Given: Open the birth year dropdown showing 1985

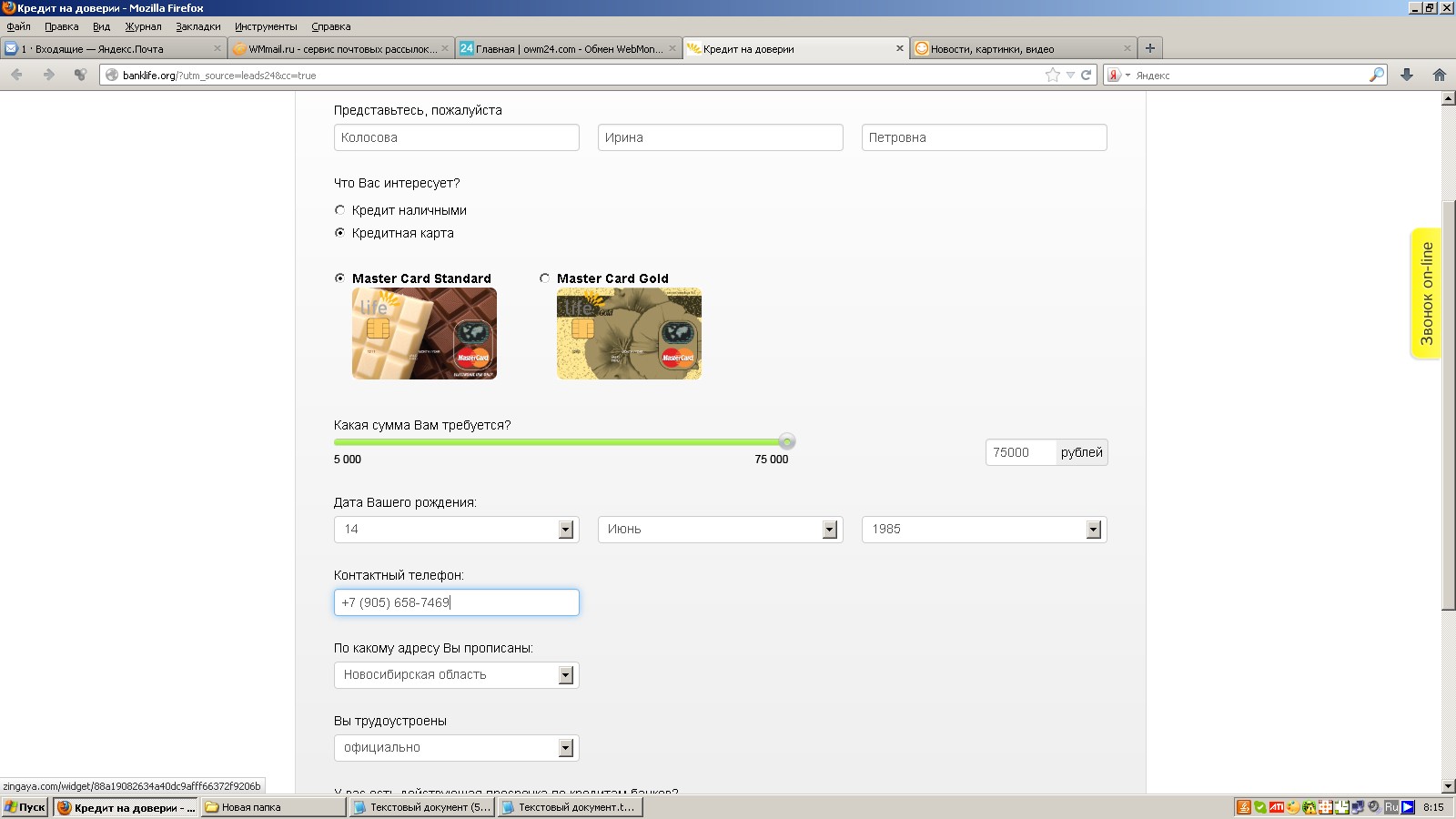Looking at the screenshot, I should pos(984,530).
